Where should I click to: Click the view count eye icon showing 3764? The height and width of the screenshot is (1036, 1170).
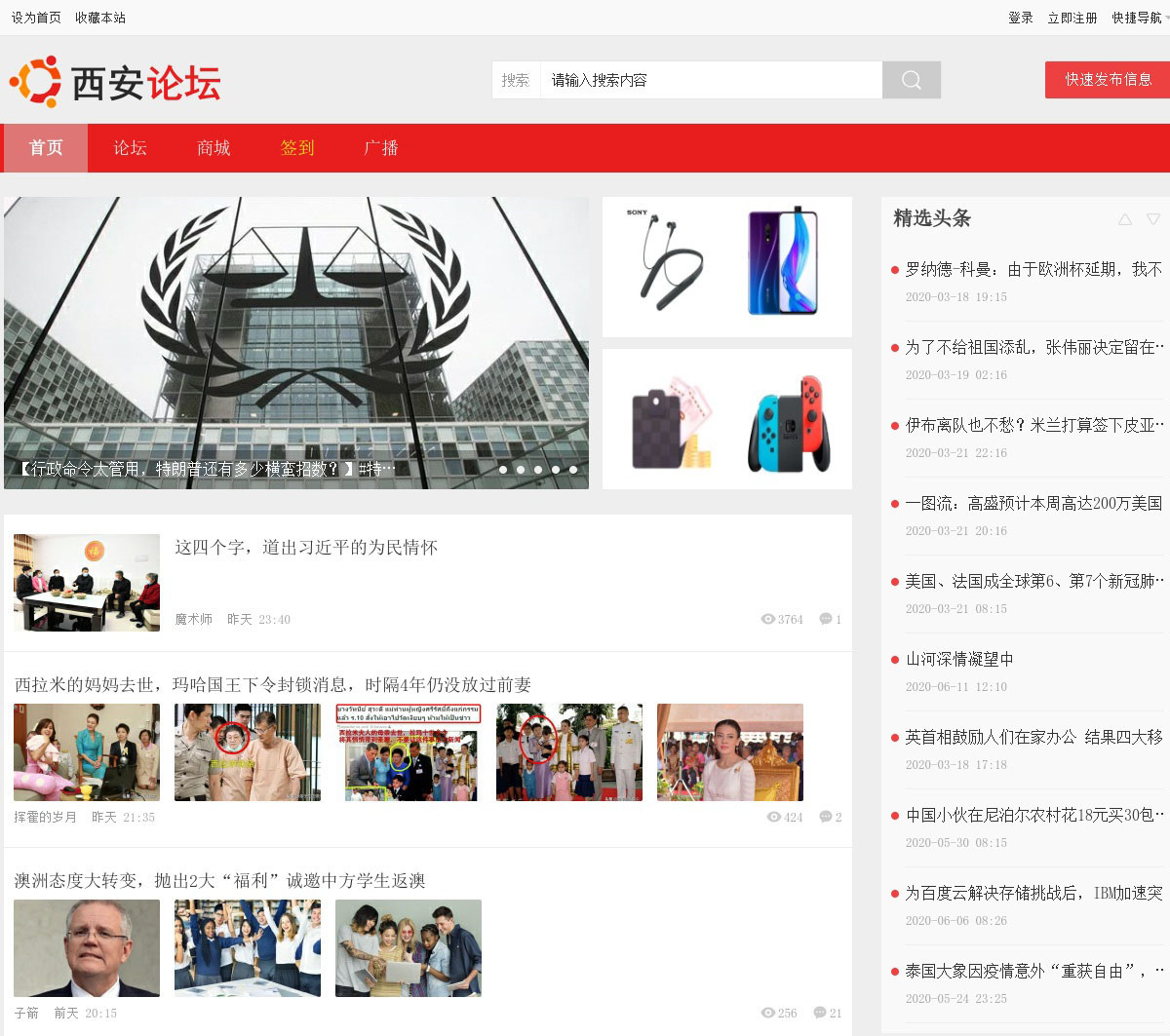(767, 619)
